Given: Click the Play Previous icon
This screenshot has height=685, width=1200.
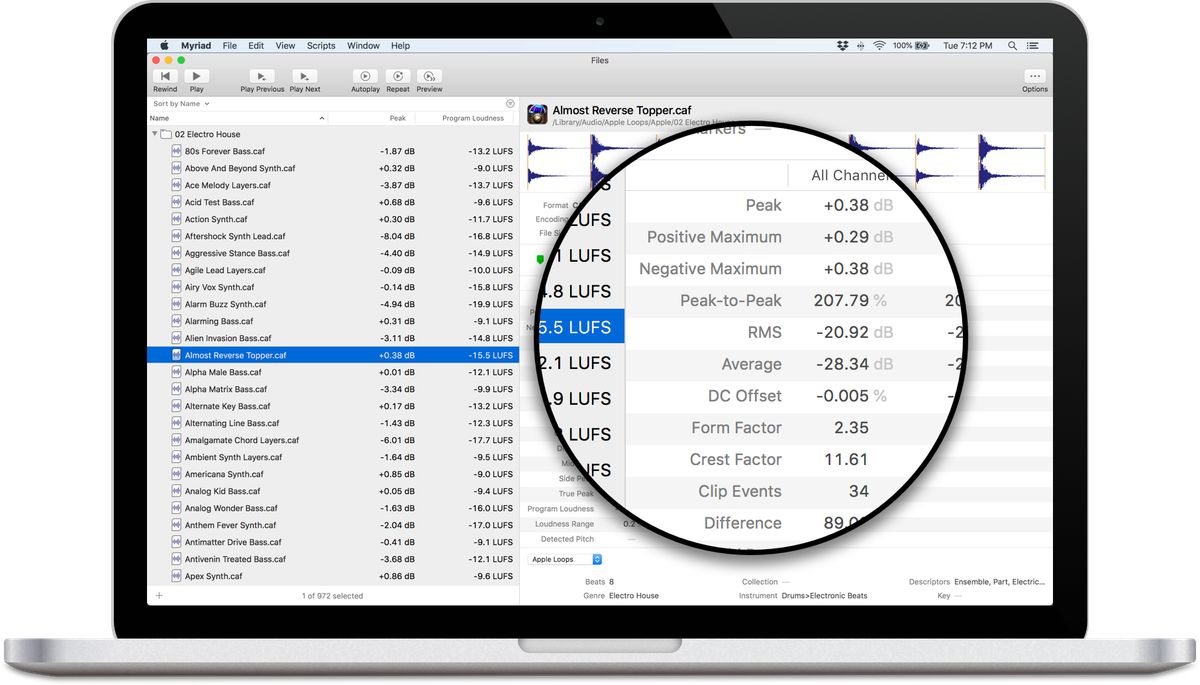Looking at the screenshot, I should click(261, 77).
